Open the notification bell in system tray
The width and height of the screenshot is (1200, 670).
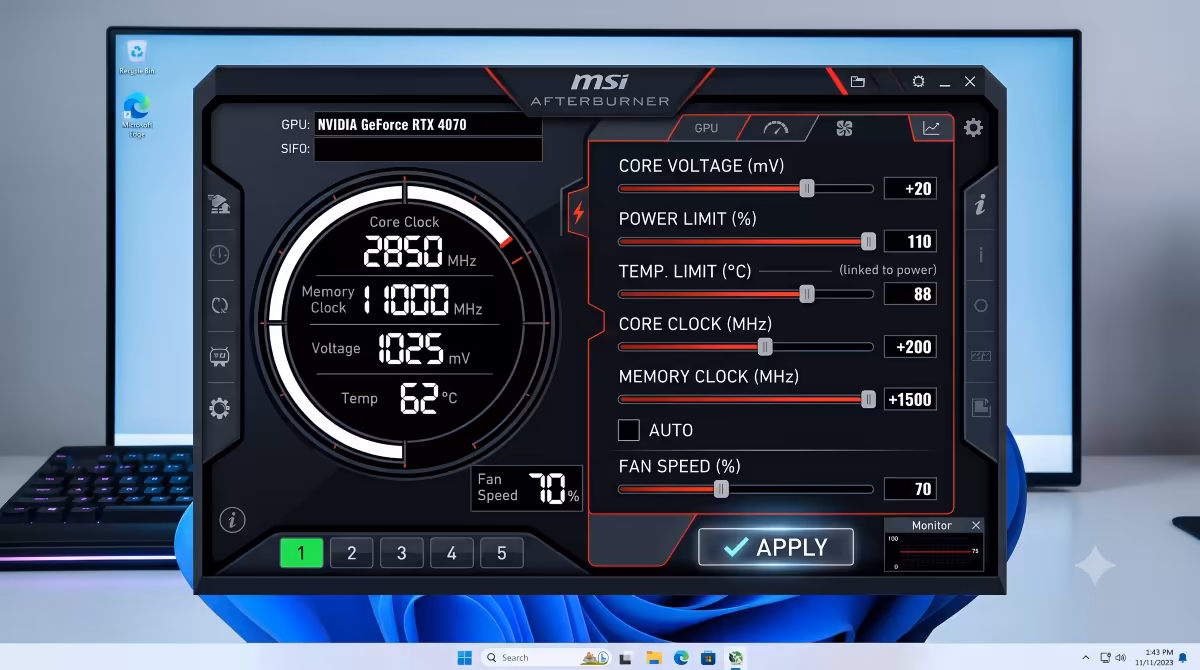pyautogui.click(x=1182, y=657)
